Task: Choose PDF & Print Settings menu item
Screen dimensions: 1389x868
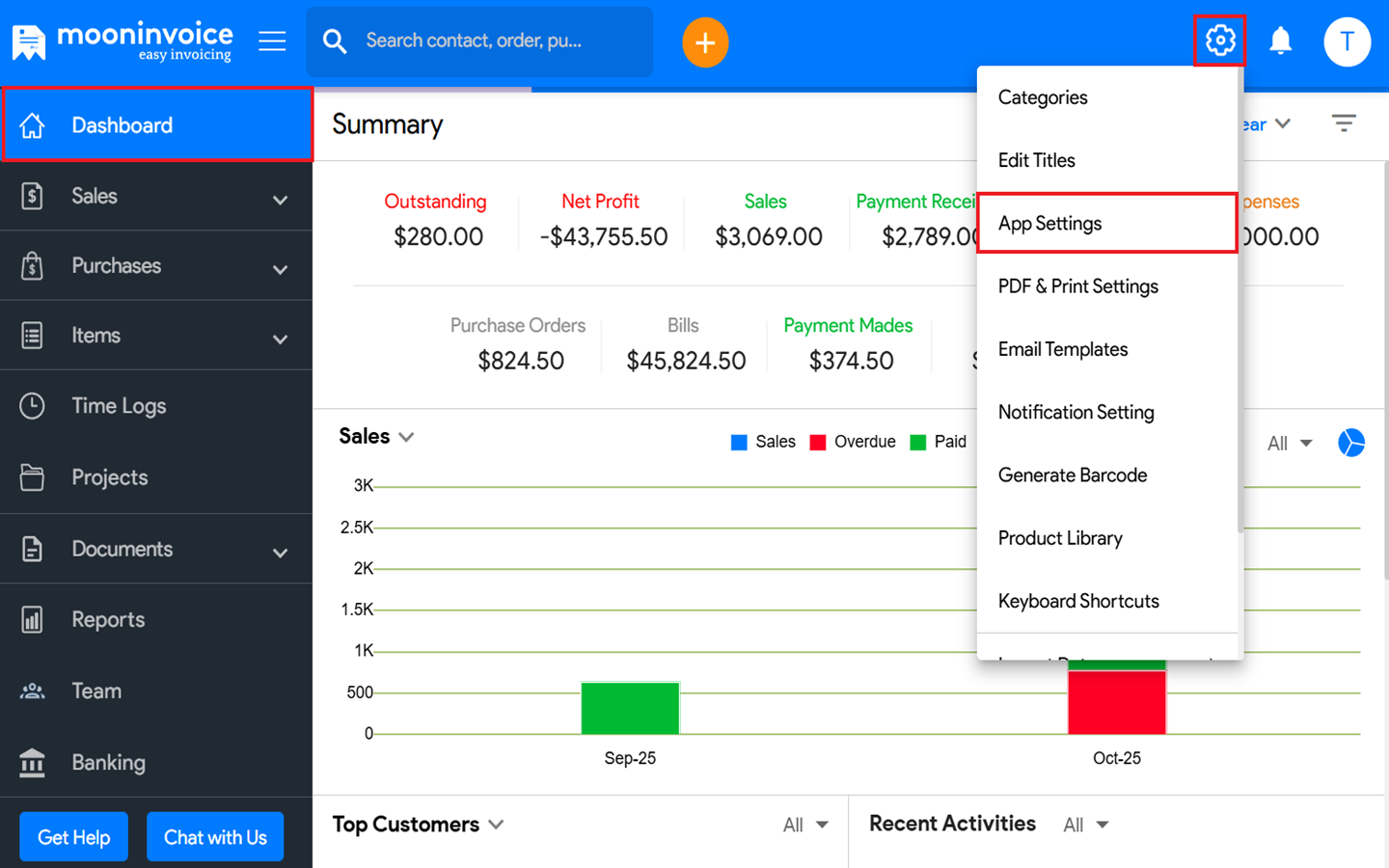Action: point(1077,286)
